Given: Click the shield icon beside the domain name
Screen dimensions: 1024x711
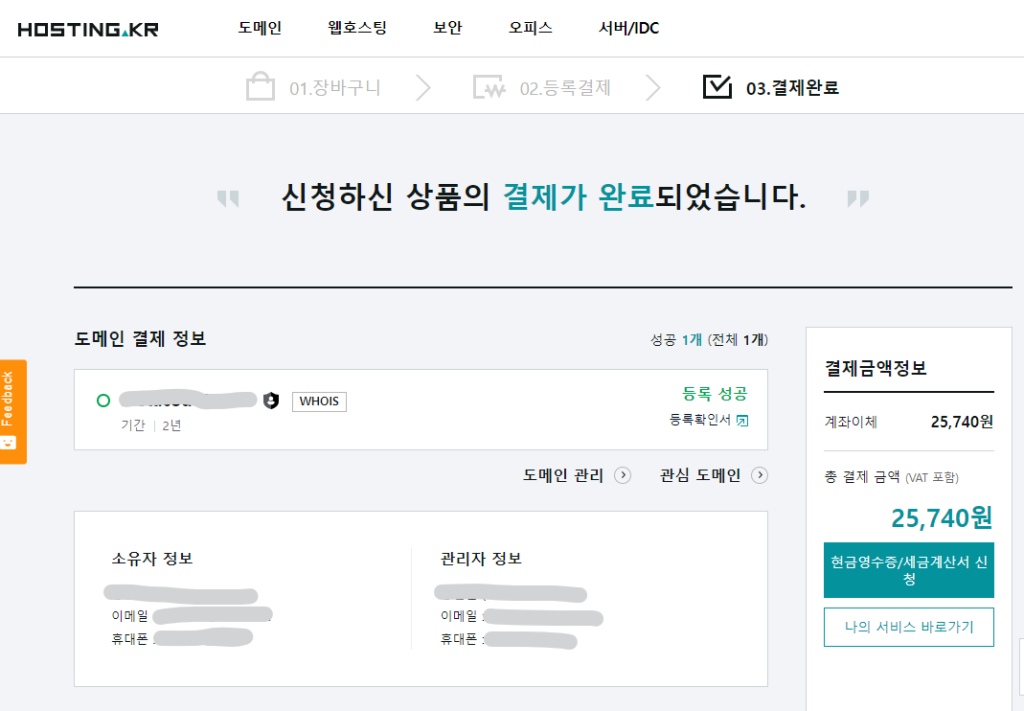Looking at the screenshot, I should (271, 401).
